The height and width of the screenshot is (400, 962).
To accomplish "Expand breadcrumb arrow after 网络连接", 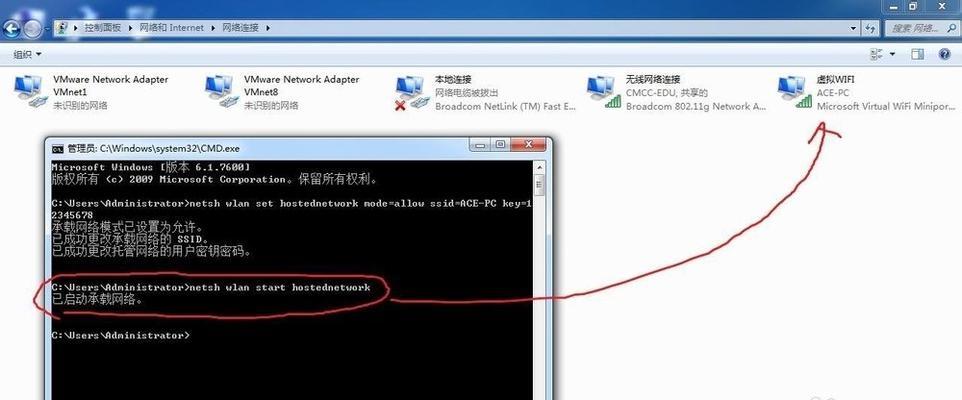I will coord(267,28).
